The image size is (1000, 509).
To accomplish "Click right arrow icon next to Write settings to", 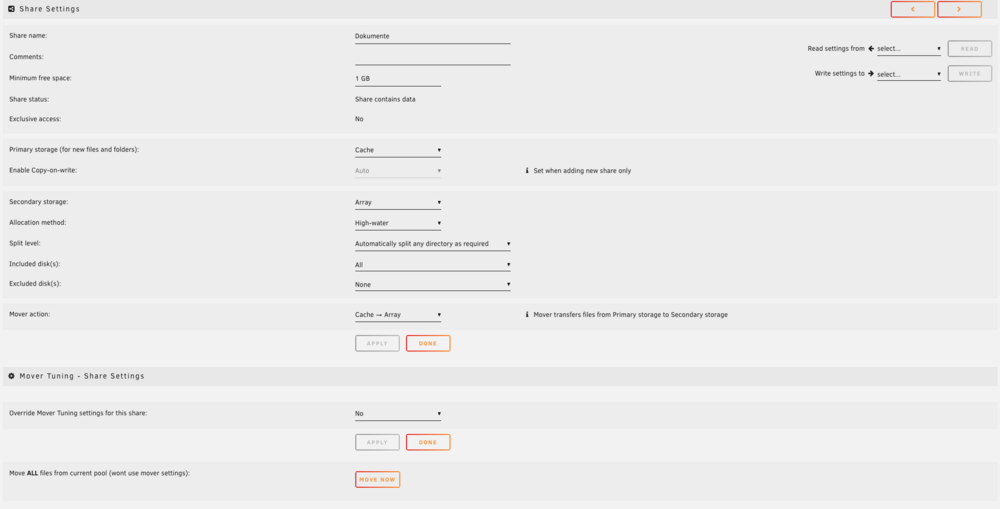I will click(x=871, y=74).
